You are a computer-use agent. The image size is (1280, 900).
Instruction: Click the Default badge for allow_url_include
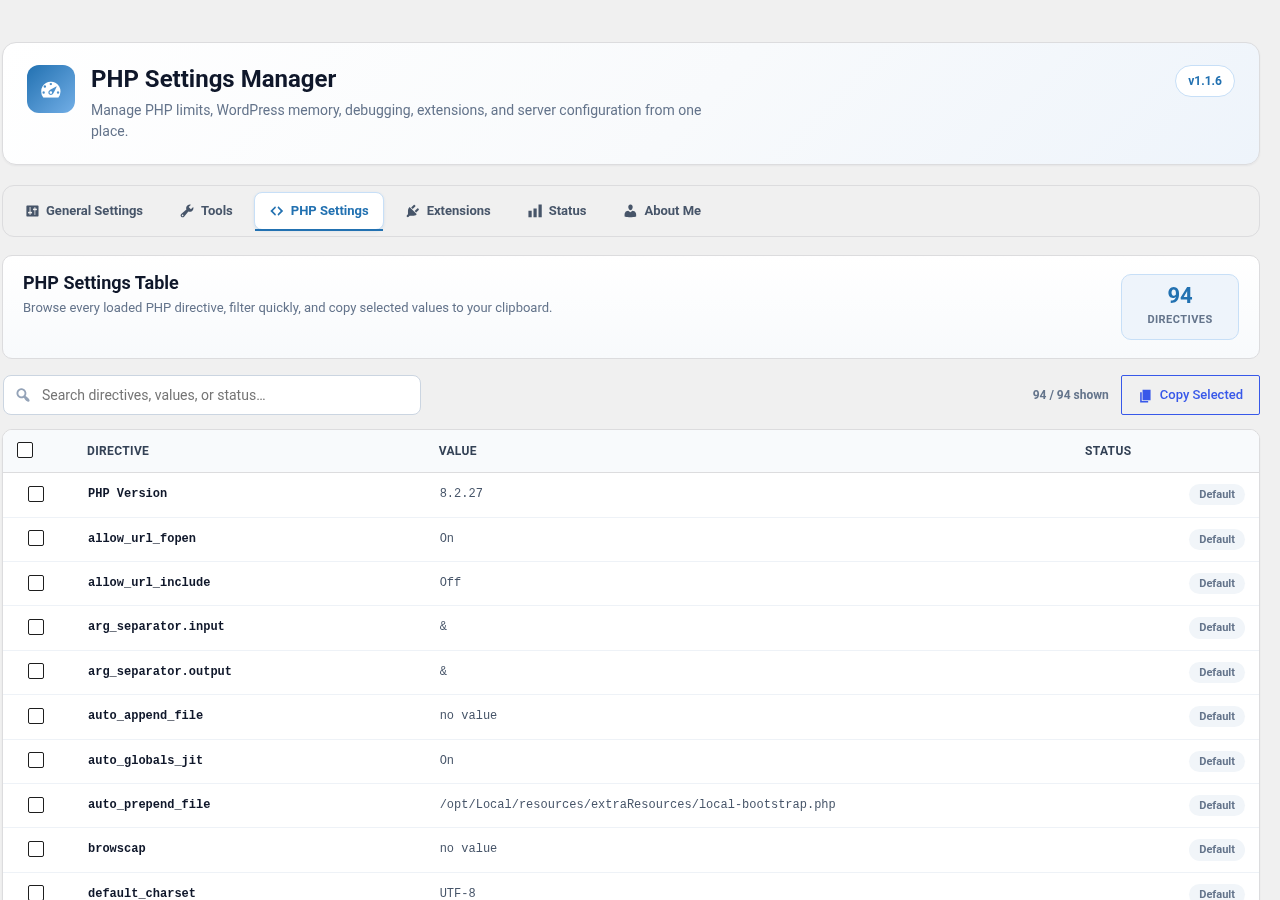pyautogui.click(x=1217, y=583)
